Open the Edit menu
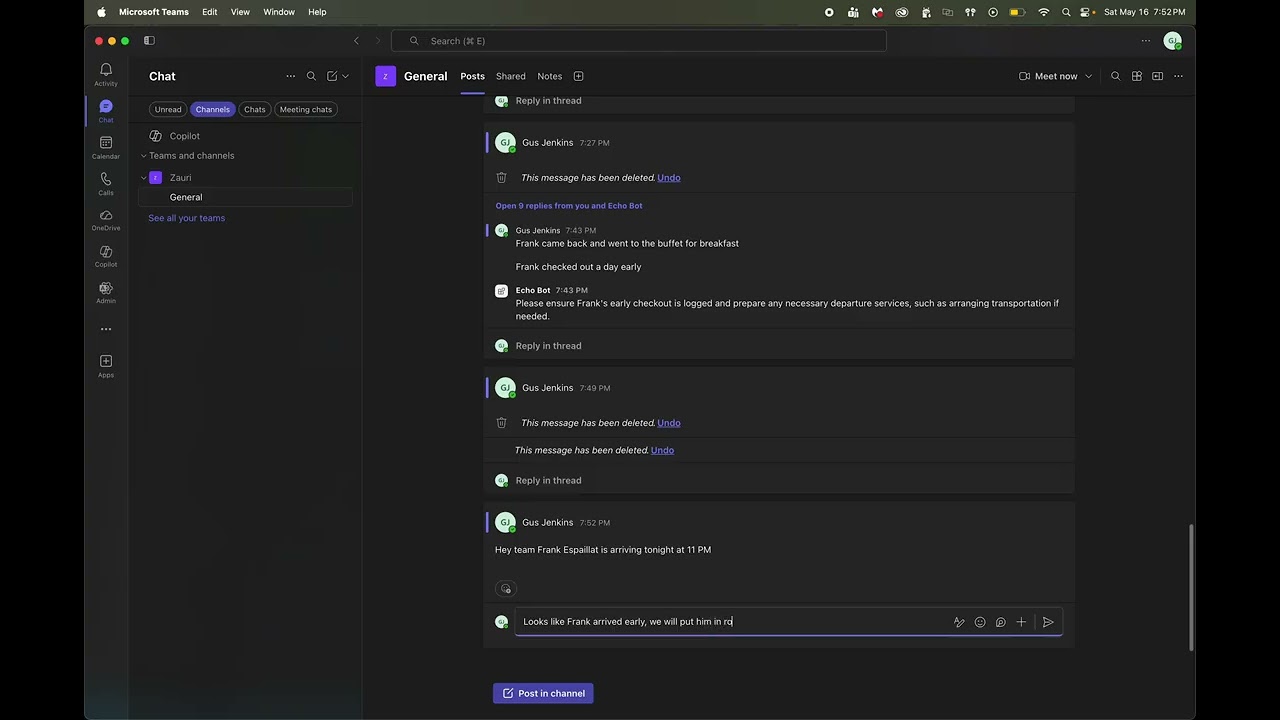 tap(209, 12)
